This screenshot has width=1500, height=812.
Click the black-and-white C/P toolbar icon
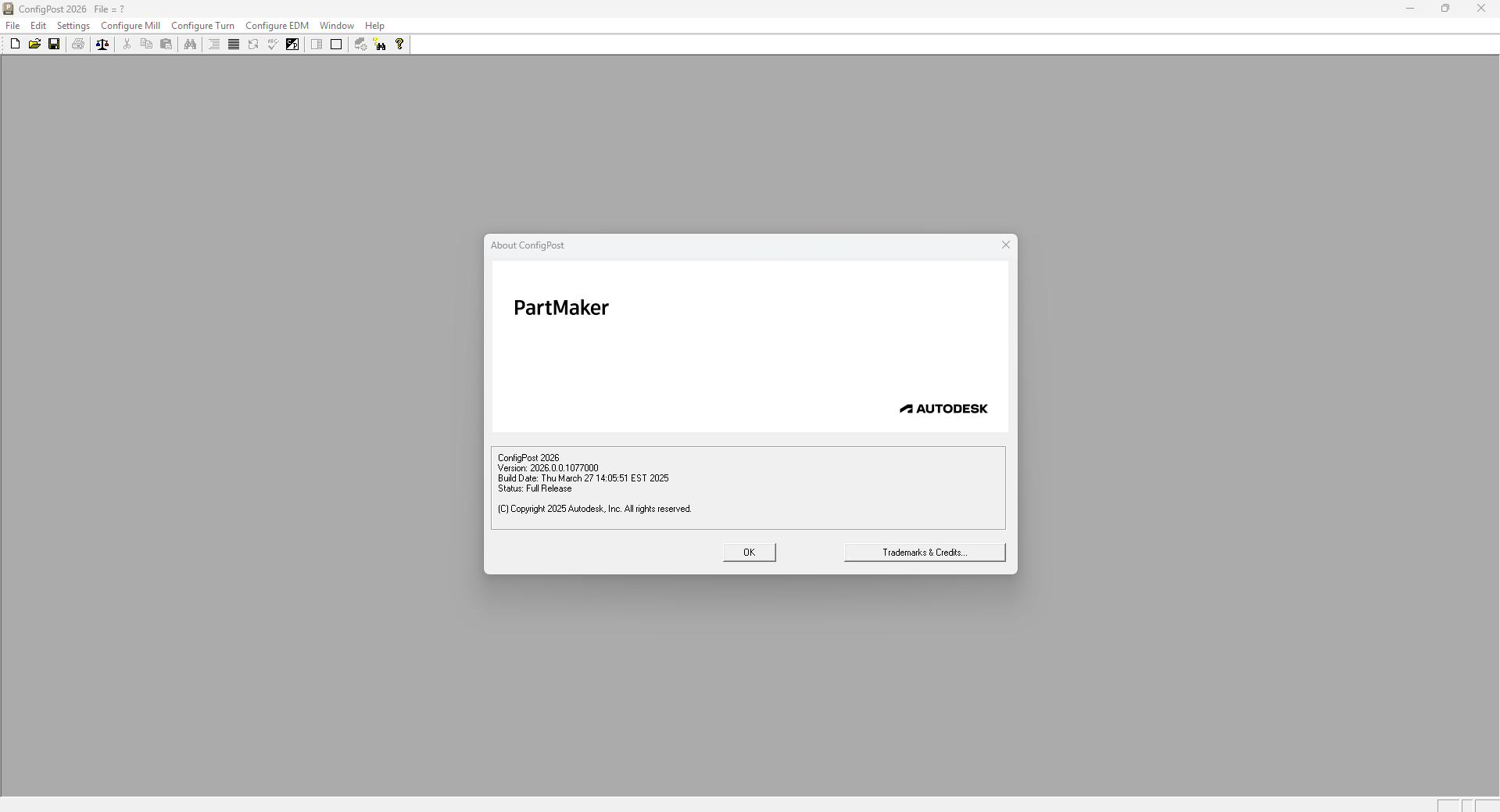click(292, 45)
